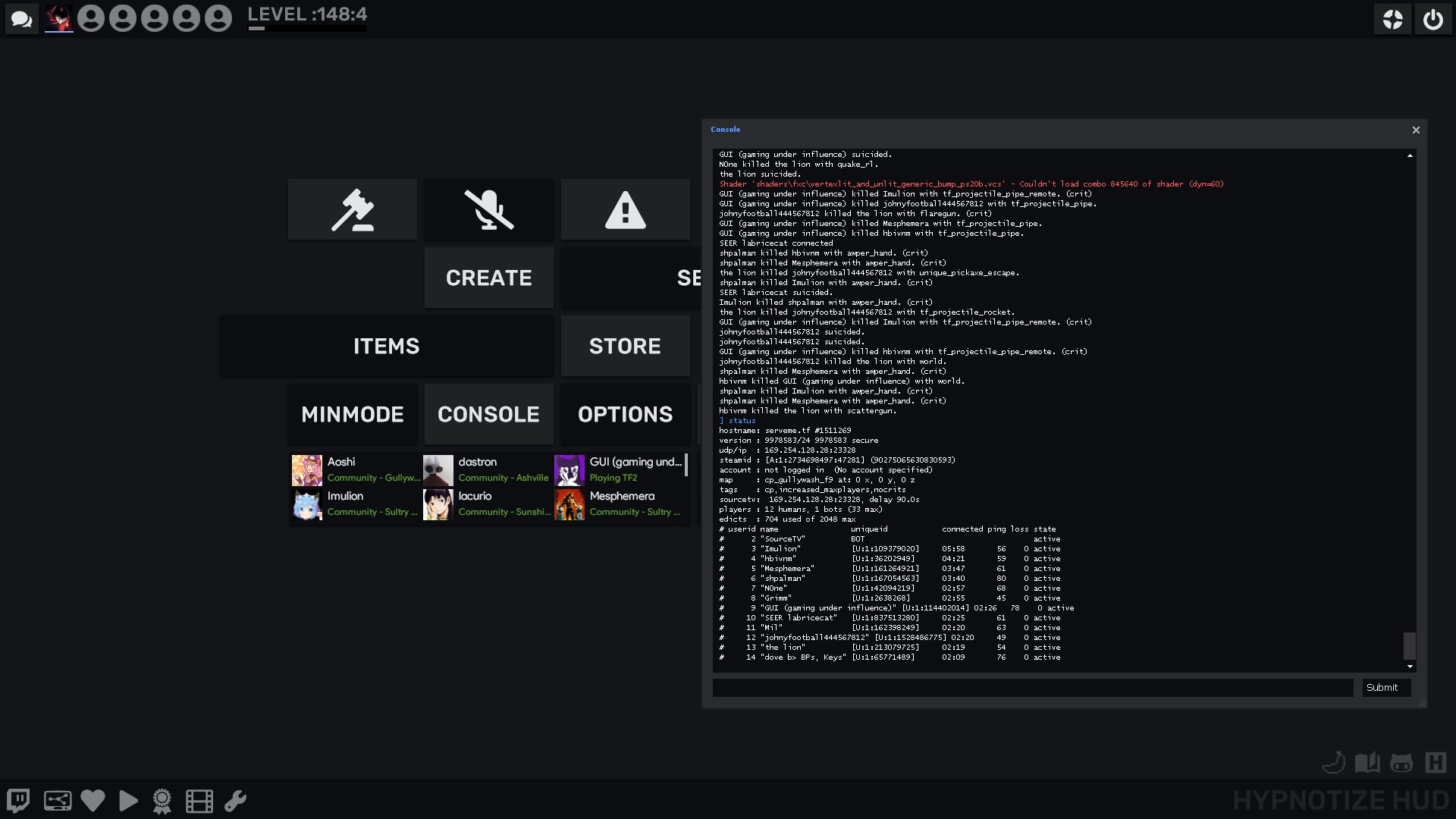This screenshot has width=1456, height=819.
Task: Click the heart favorites icon
Action: click(x=93, y=801)
